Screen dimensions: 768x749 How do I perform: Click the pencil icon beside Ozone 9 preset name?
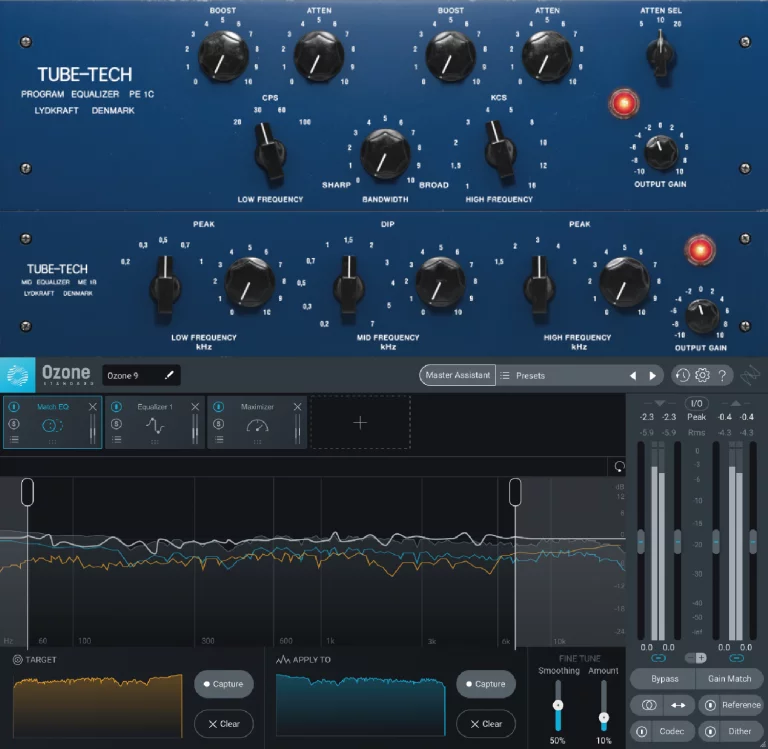pyautogui.click(x=169, y=375)
